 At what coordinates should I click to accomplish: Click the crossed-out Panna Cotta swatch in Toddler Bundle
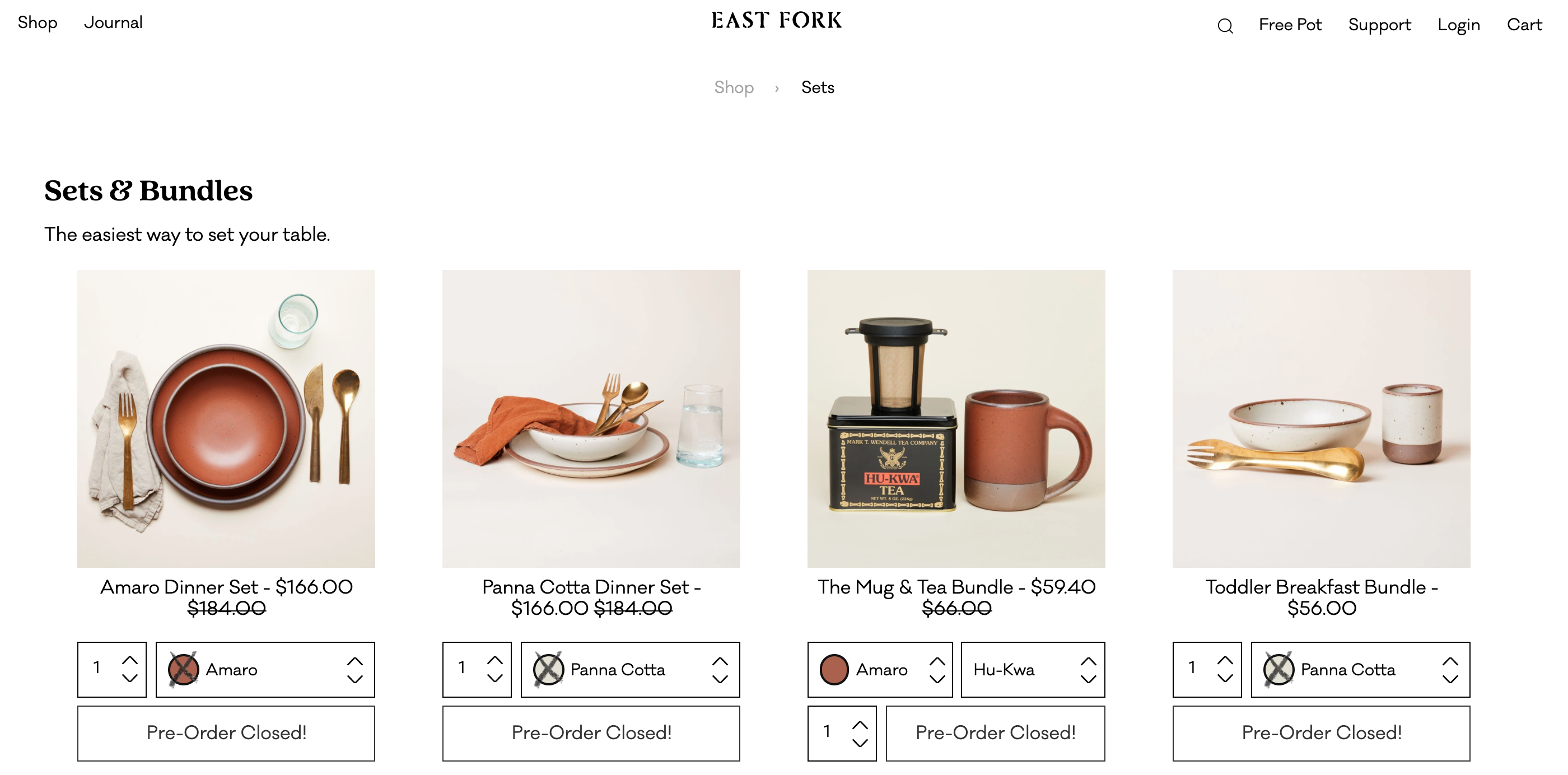pyautogui.click(x=1278, y=669)
